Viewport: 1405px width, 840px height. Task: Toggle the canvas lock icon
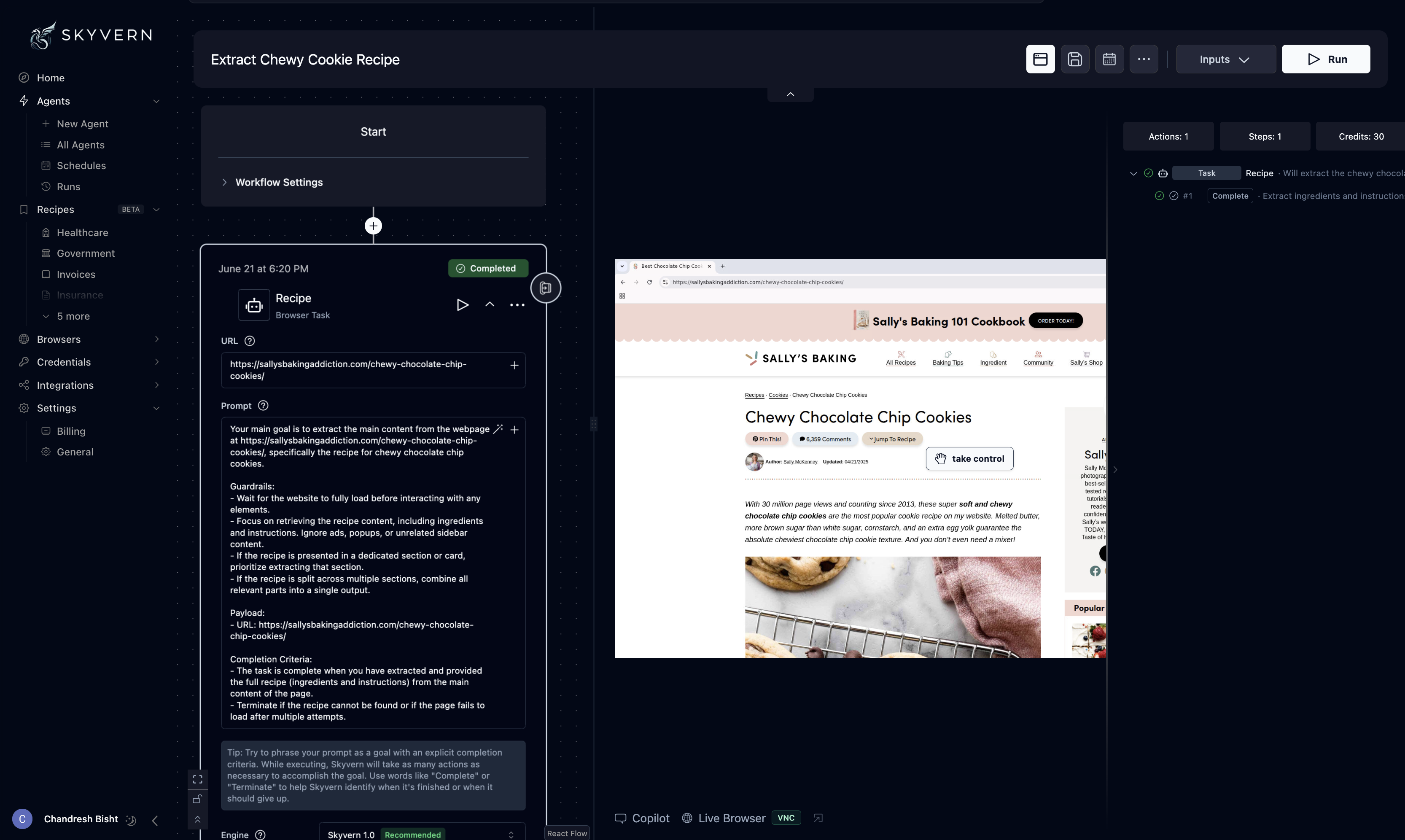click(x=197, y=799)
